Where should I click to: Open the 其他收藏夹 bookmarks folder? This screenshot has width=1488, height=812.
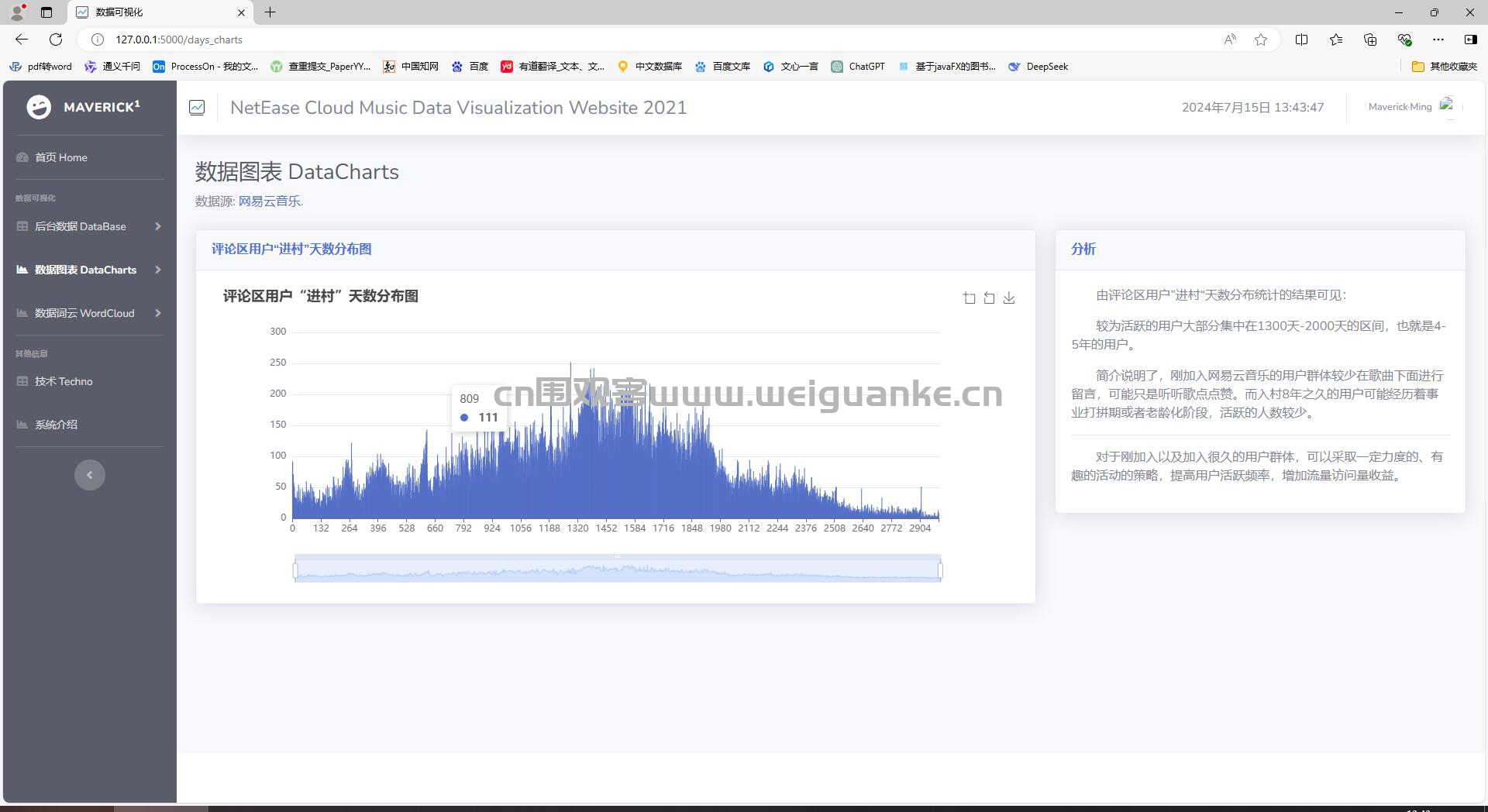point(1445,67)
